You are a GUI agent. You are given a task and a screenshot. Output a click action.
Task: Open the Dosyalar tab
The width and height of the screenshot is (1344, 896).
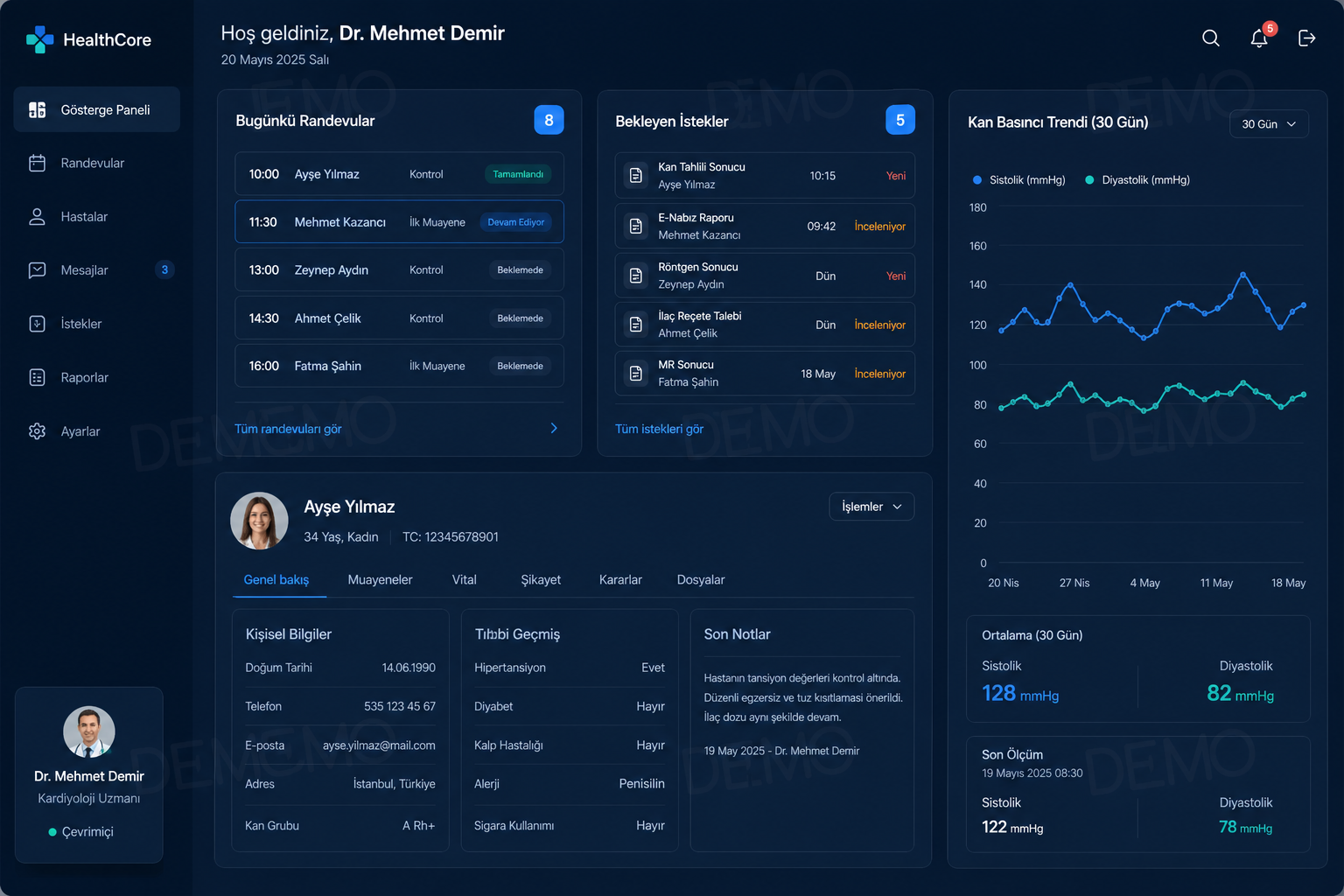[x=701, y=580]
